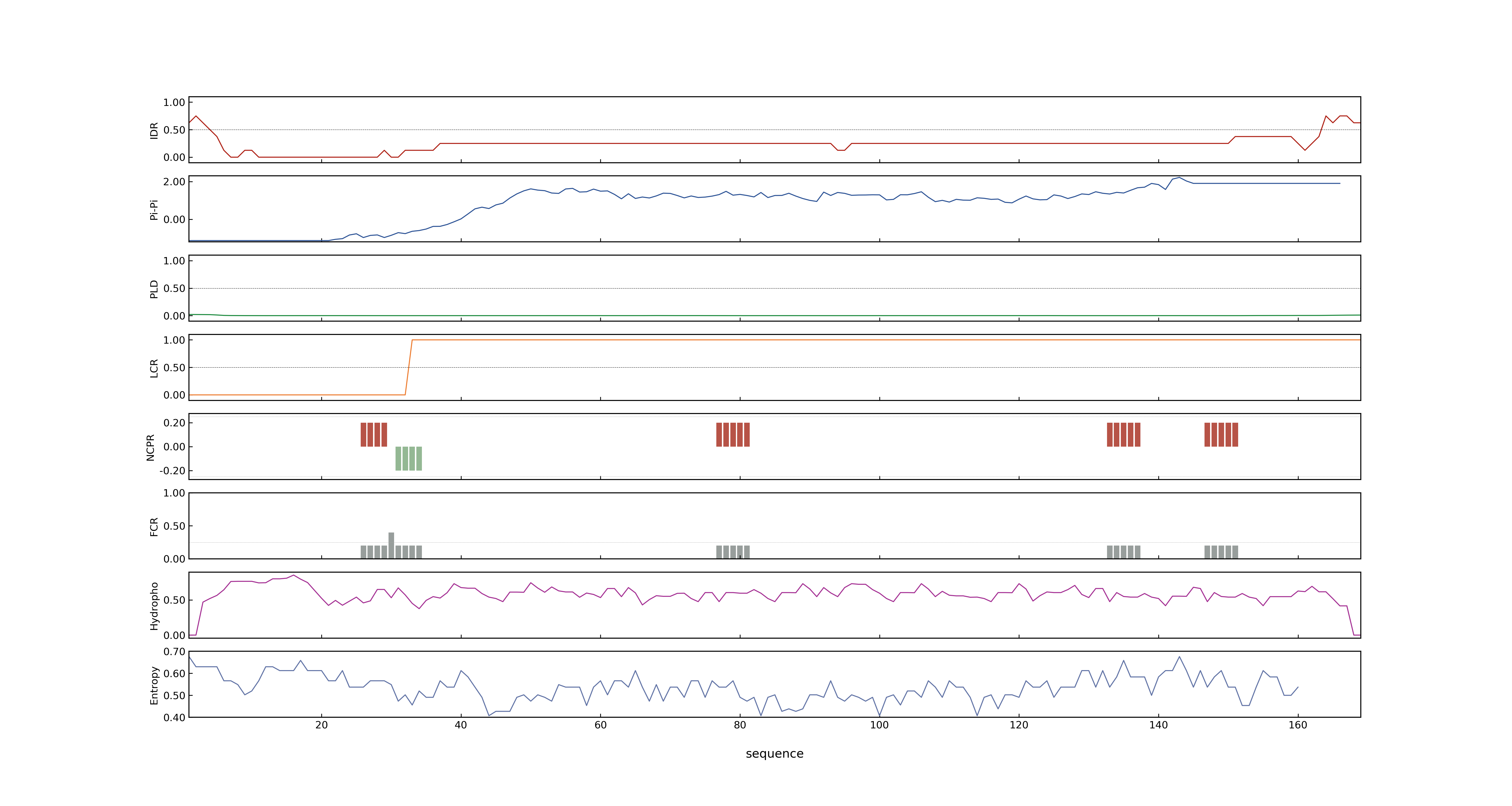
Task: Click the "1.00" tick of LCR panel
Action: 174,340
